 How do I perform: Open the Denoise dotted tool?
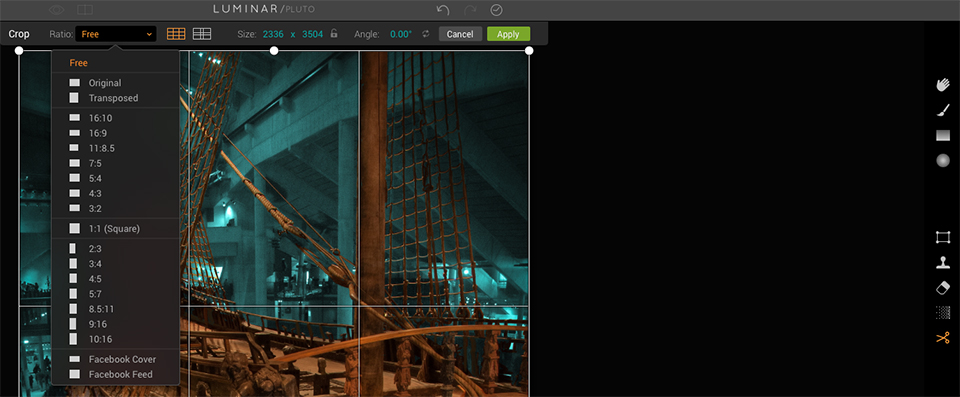[943, 312]
